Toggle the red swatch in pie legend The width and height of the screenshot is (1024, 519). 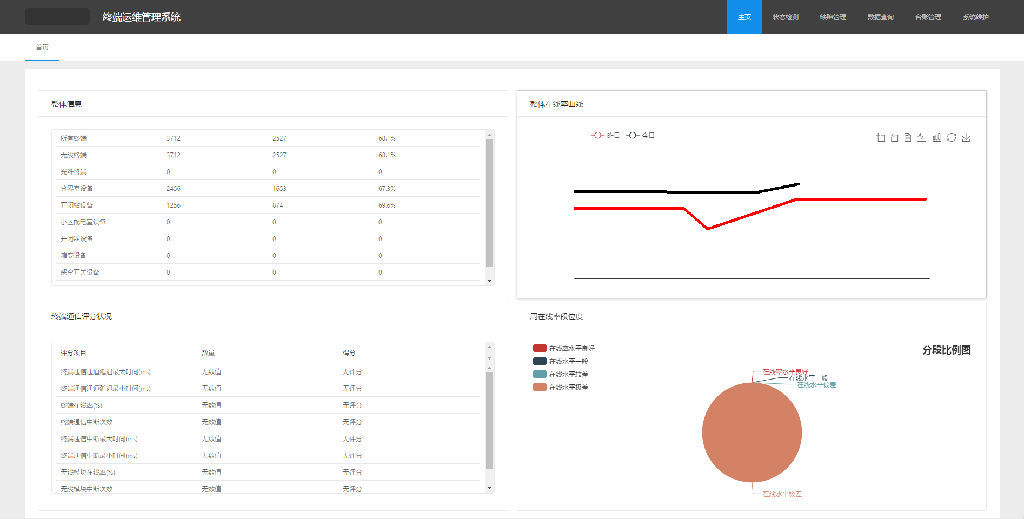pos(539,348)
